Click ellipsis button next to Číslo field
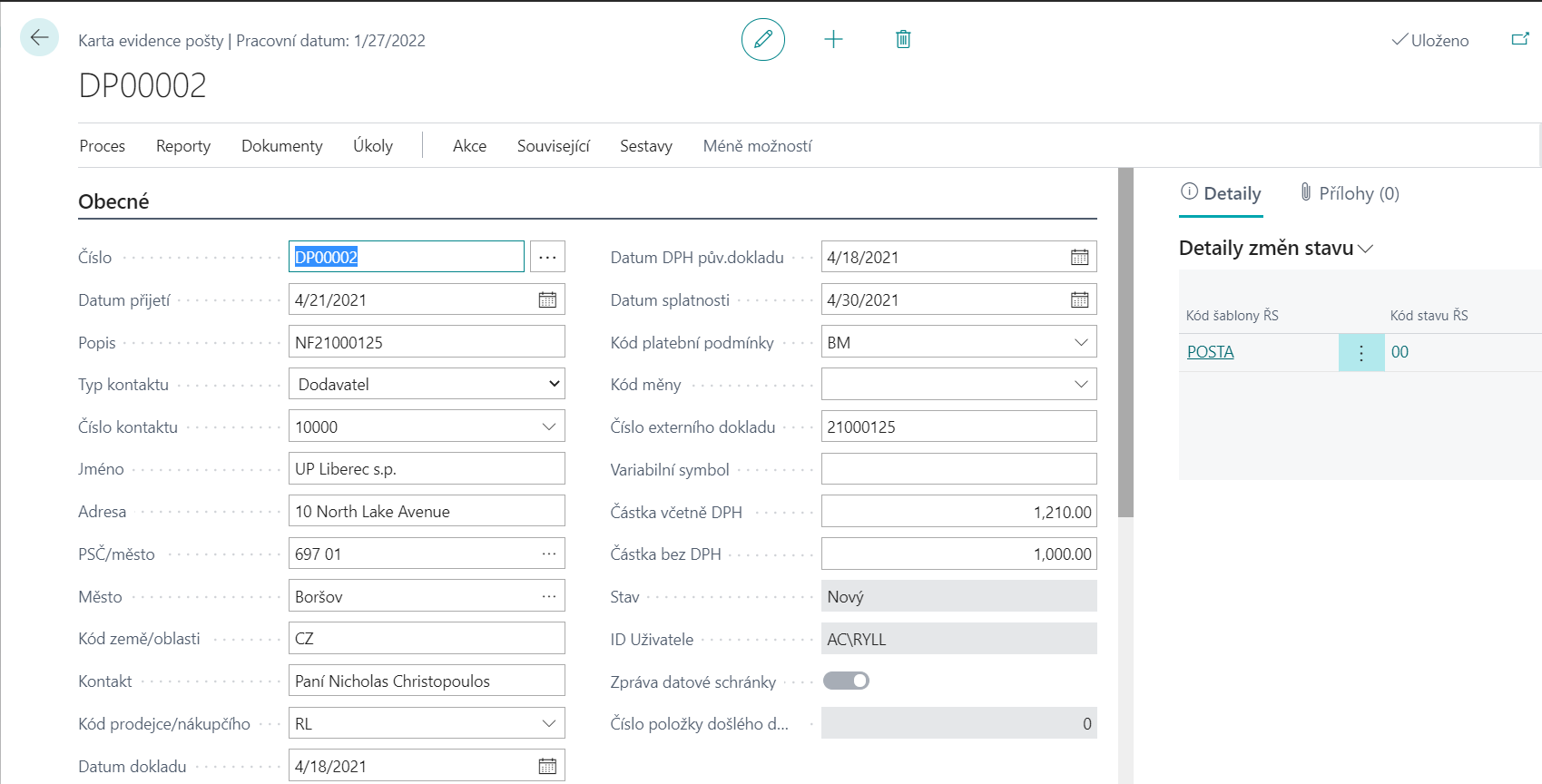This screenshot has height=784, width=1542. 547,258
